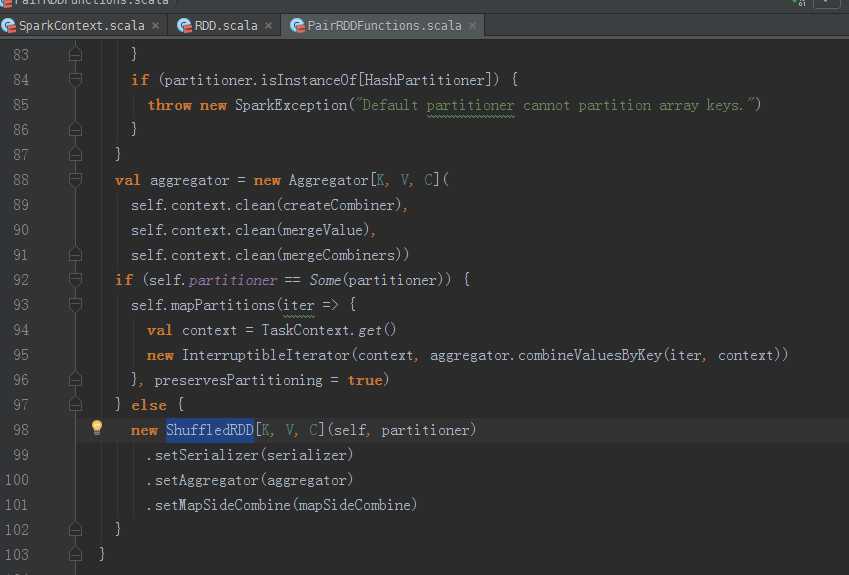849x575 pixels.
Task: Toggle fold marker at line 86
Action: [75, 129]
